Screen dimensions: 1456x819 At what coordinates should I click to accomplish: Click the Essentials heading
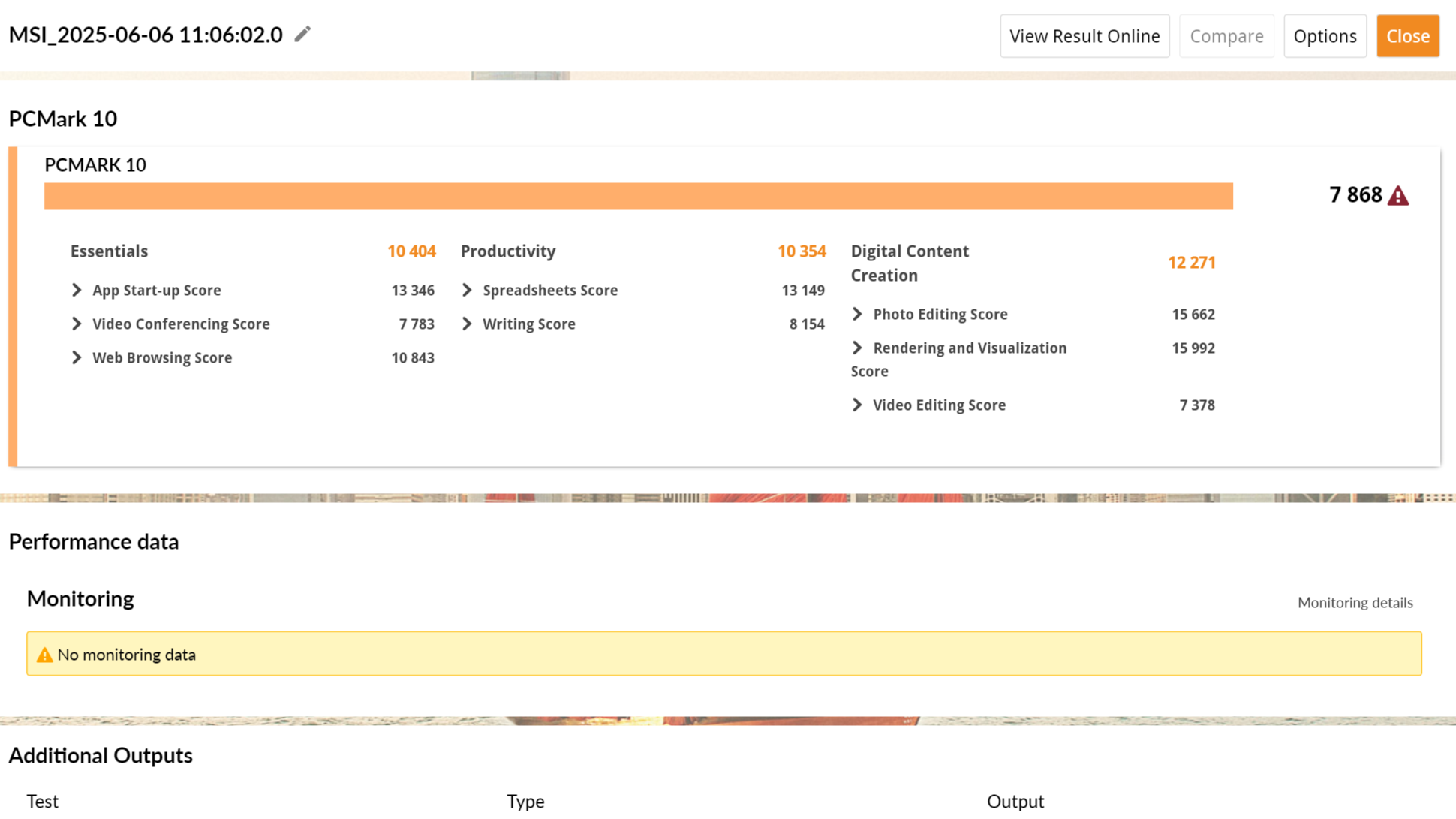109,251
